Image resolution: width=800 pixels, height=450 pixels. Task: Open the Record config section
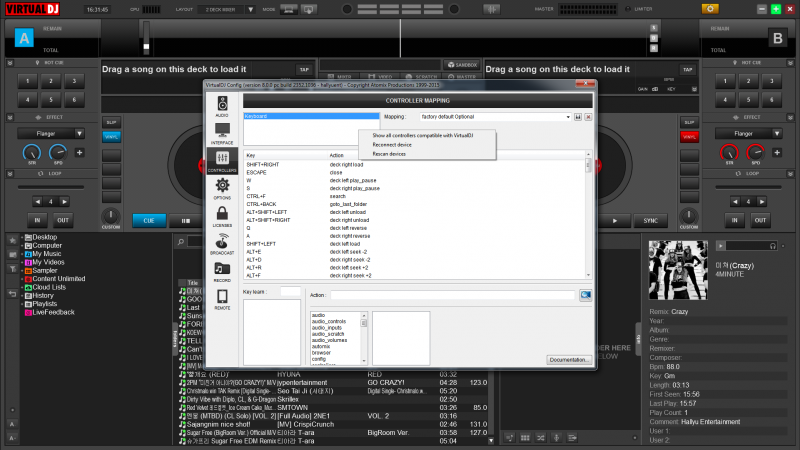[x=222, y=271]
